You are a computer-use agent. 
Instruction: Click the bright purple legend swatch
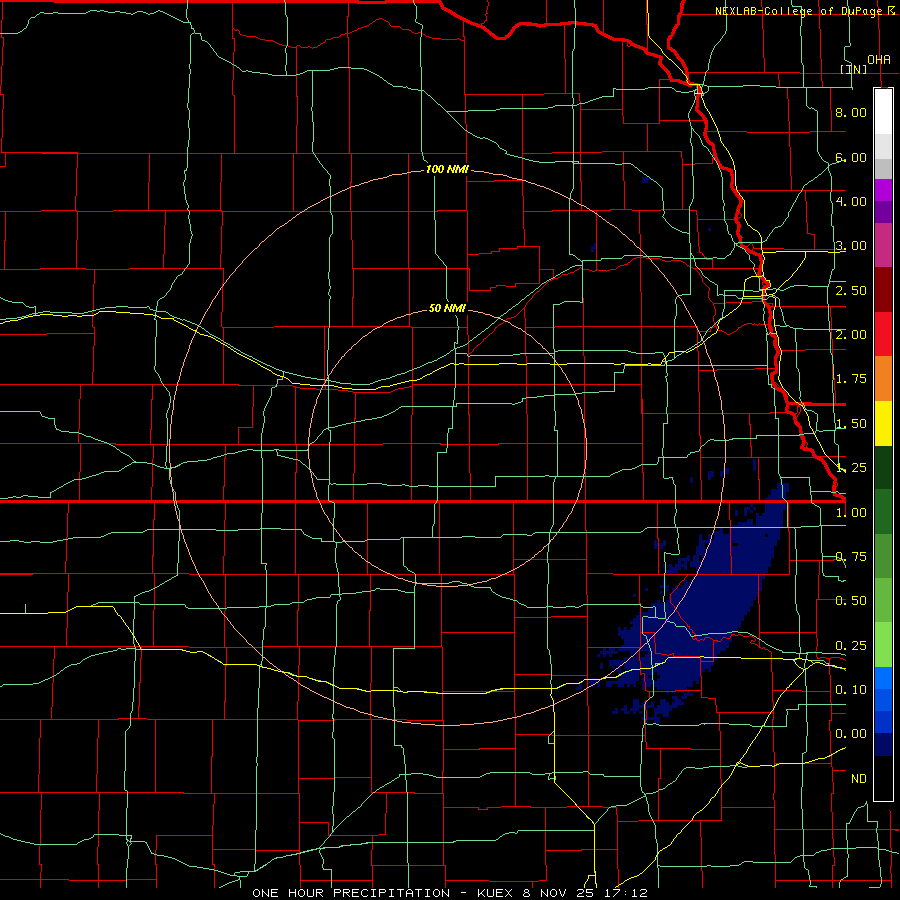coord(883,190)
